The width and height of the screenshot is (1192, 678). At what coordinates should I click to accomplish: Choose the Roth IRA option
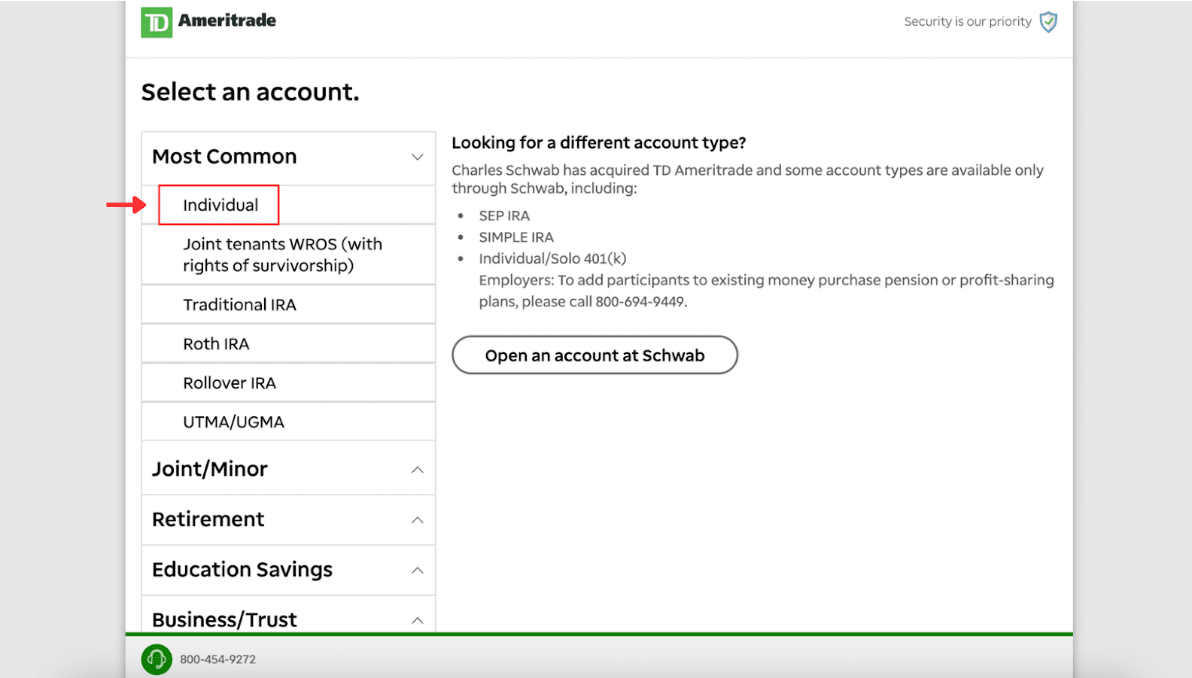[x=216, y=344]
